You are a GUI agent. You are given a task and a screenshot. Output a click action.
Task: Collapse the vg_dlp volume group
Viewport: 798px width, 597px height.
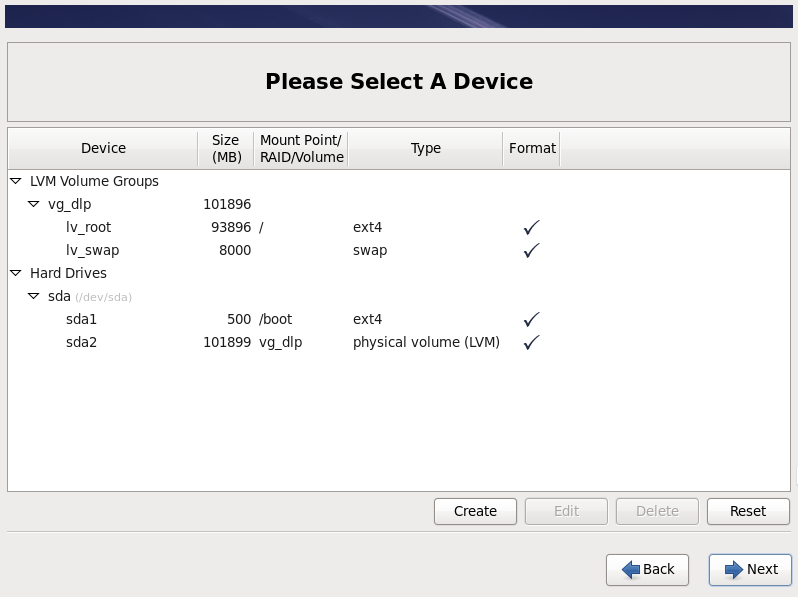[34, 204]
